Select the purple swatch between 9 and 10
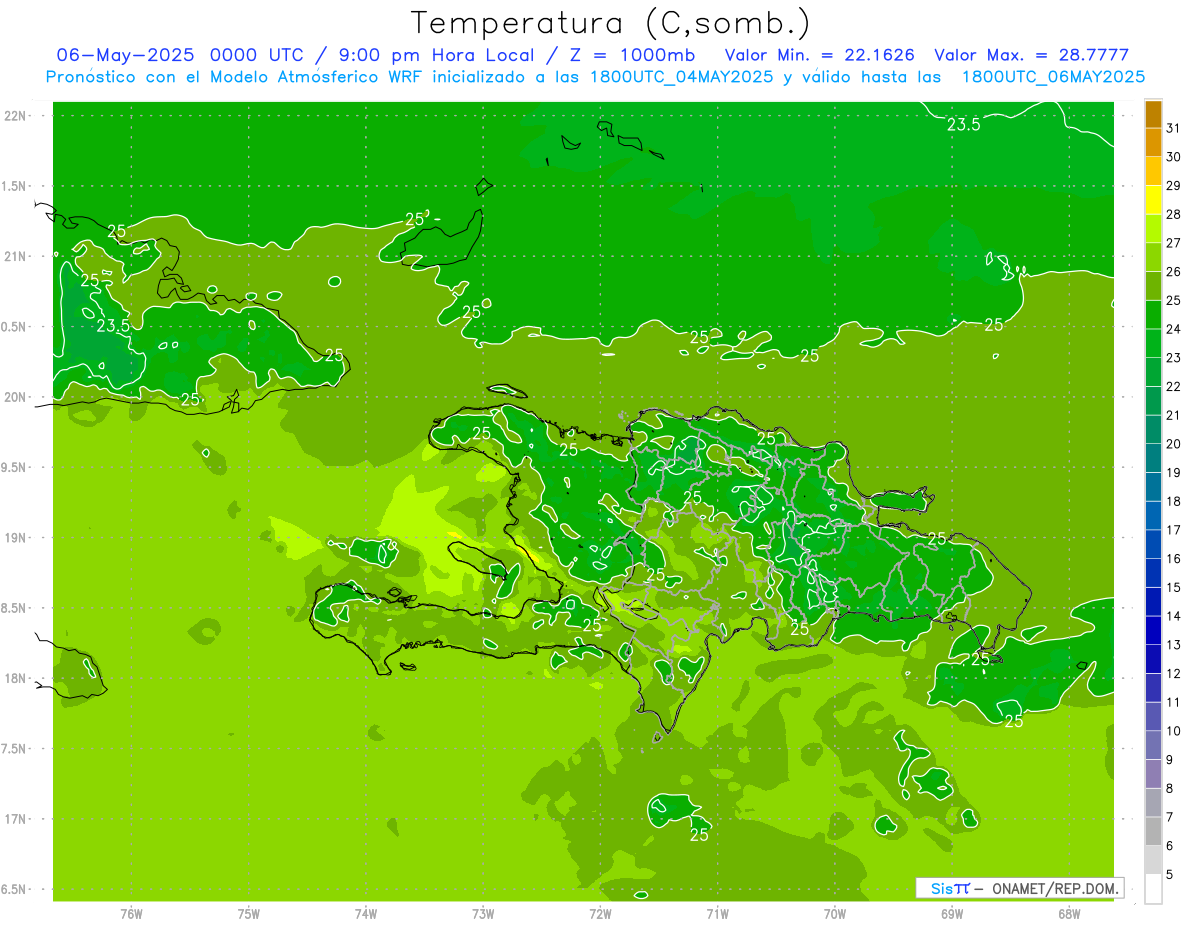The image size is (1200, 927). click(1153, 745)
